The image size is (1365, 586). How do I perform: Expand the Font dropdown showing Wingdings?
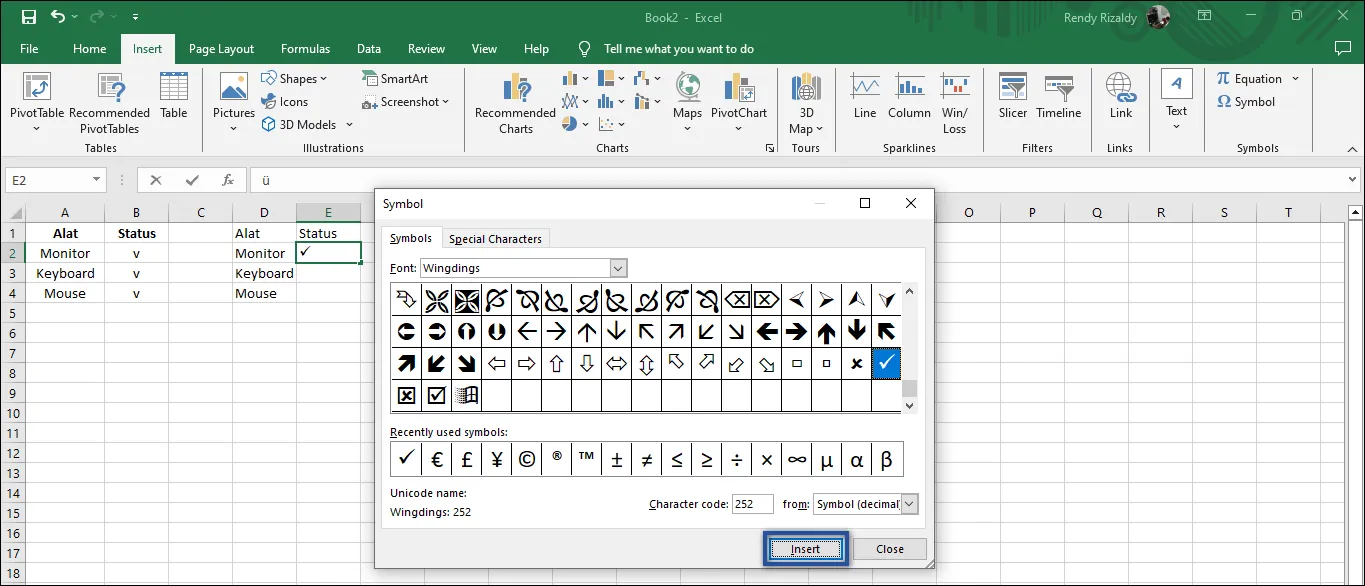coord(618,268)
